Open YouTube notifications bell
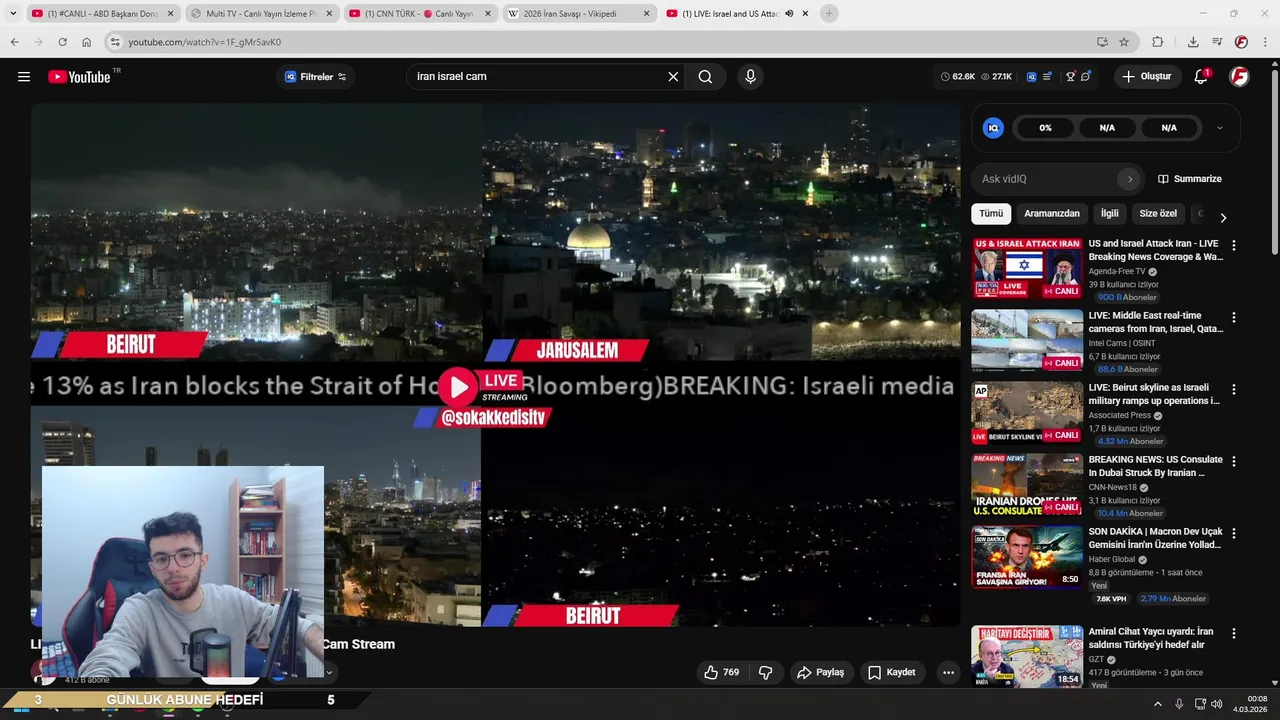This screenshot has width=1280, height=720. pos(1201,77)
